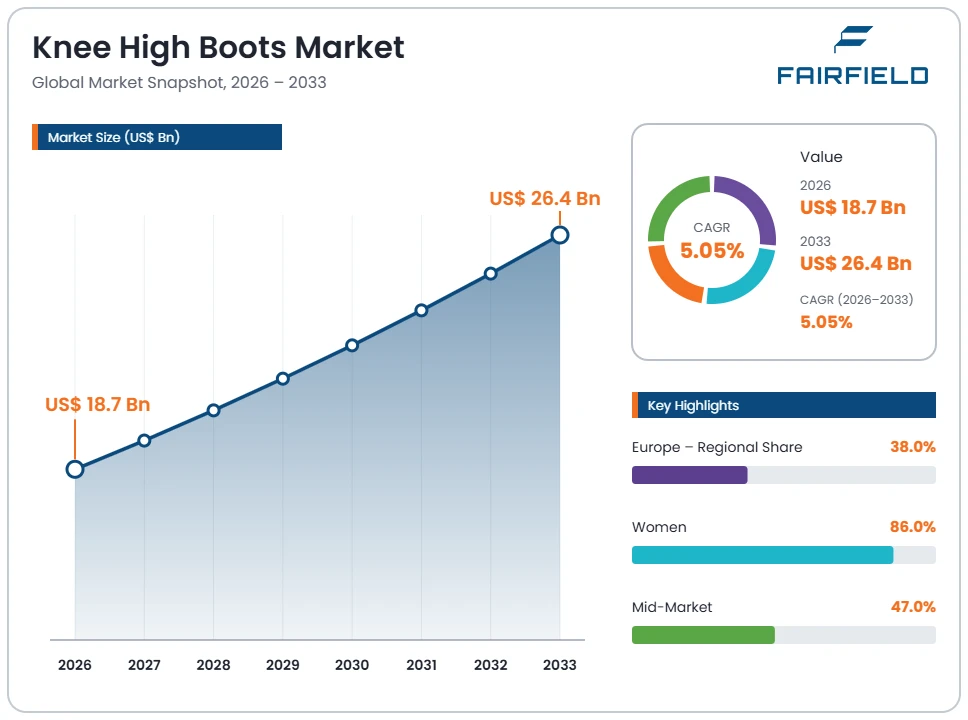Click the Europe – Regional Share label

(x=717, y=447)
